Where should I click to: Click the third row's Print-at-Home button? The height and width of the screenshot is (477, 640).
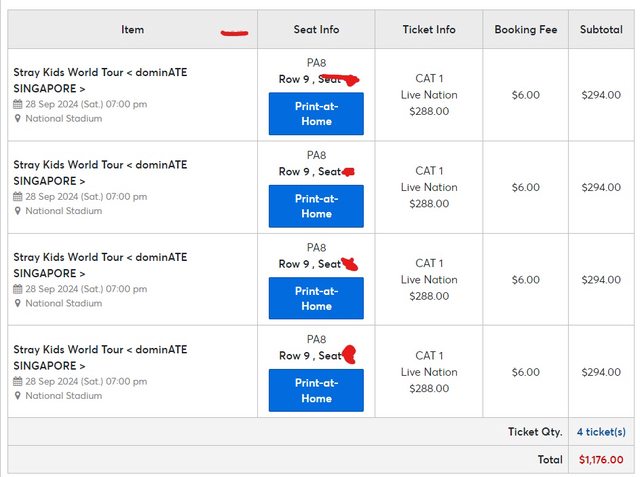point(316,298)
